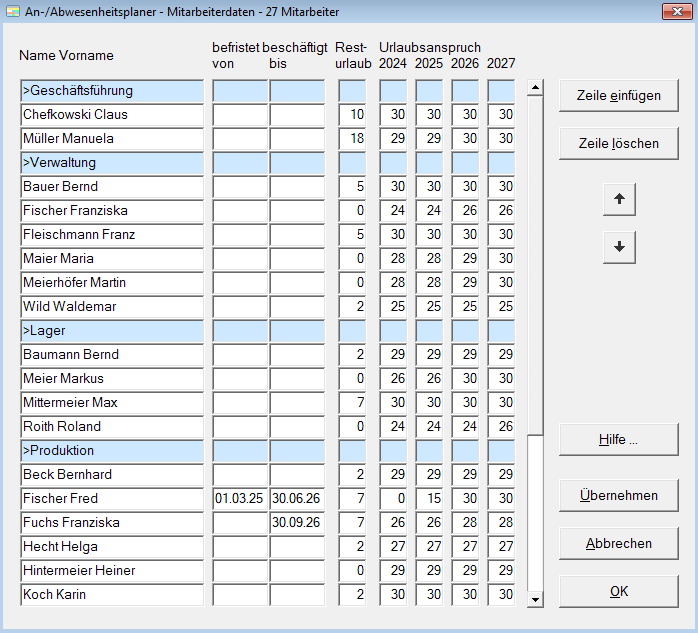Screen dimensions: 698x633
Task: Click the Hintermeier Heiner name field
Action: click(112, 571)
